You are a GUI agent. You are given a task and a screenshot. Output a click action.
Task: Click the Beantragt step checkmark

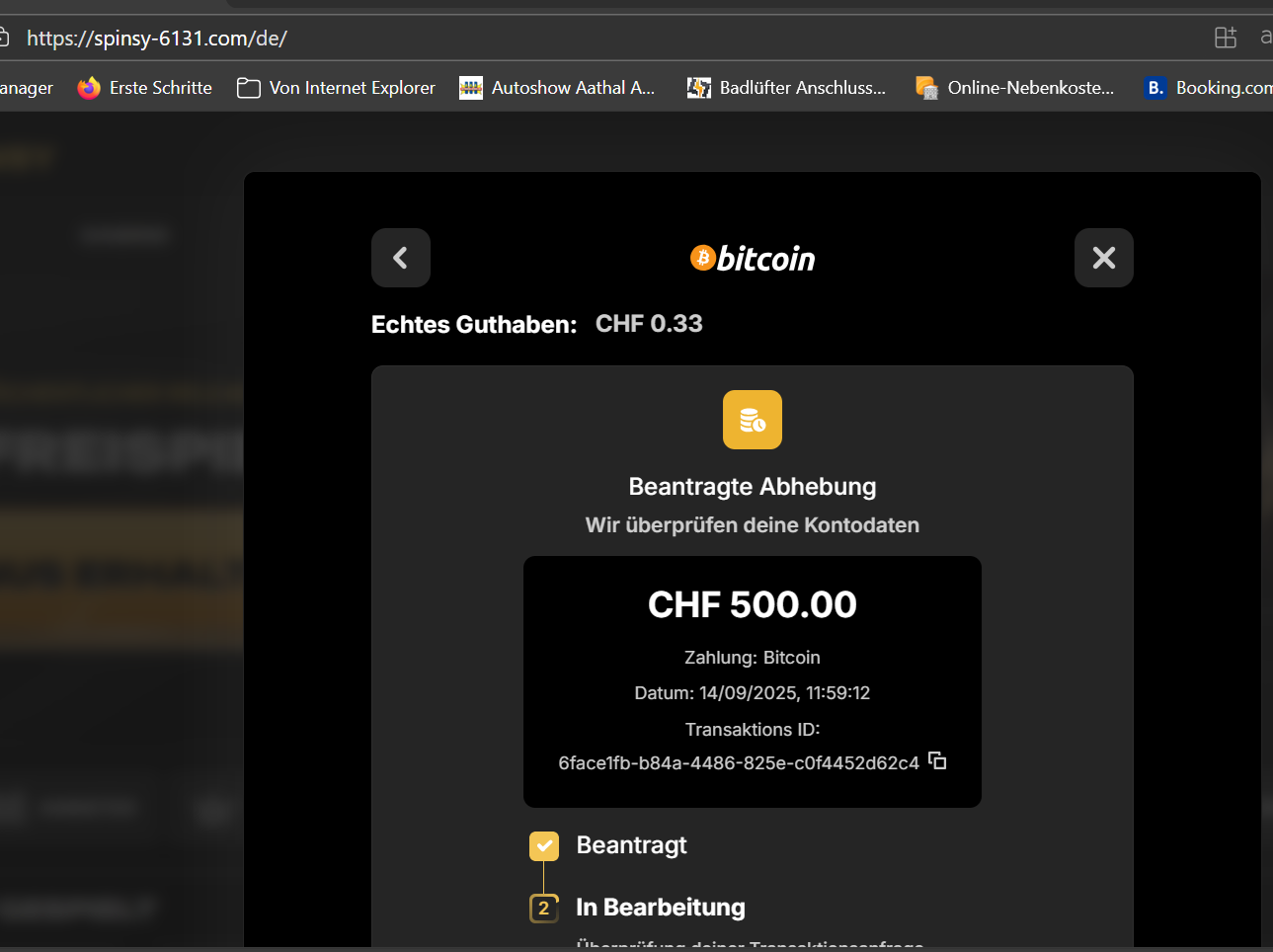[544, 846]
